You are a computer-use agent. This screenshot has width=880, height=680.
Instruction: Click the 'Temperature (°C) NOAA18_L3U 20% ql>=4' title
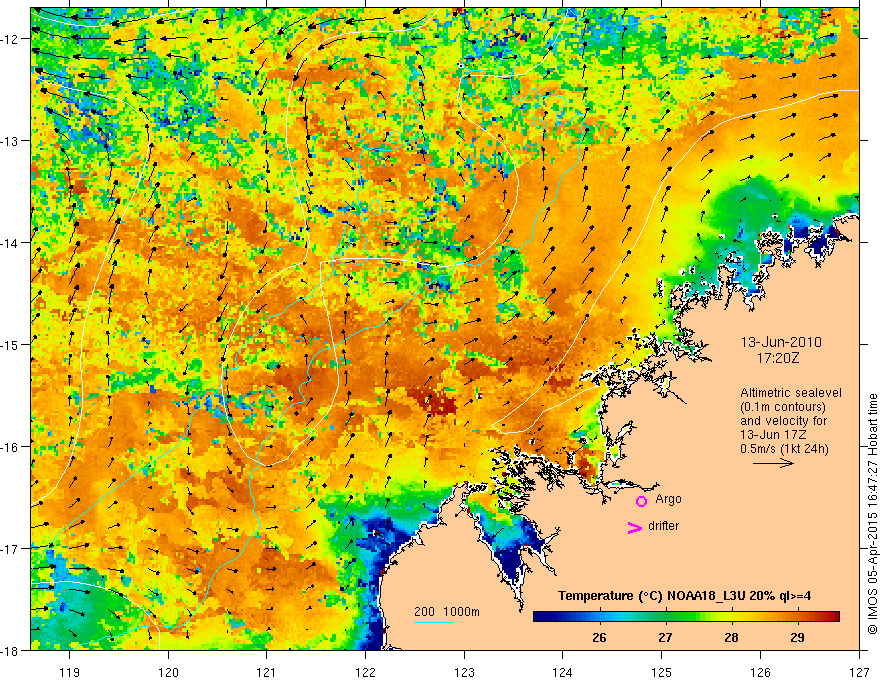(x=685, y=596)
